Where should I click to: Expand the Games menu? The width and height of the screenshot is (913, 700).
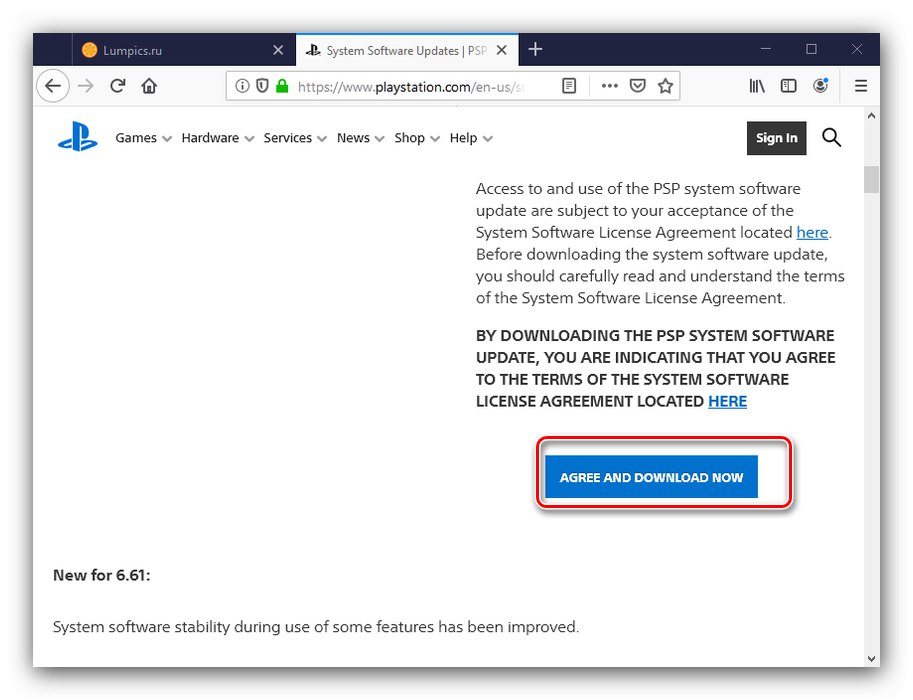click(x=143, y=138)
